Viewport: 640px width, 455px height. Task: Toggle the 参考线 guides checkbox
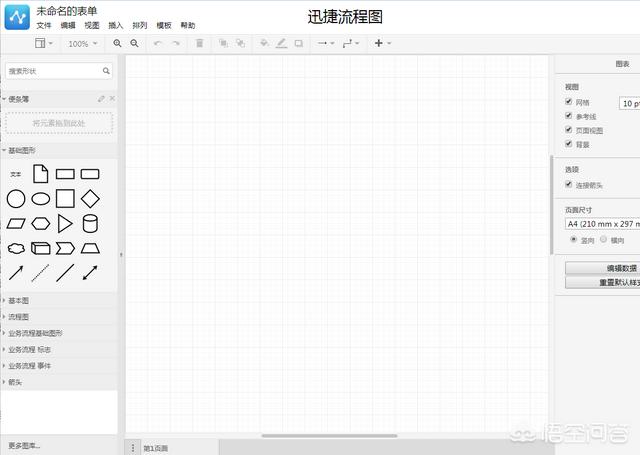[x=569, y=116]
